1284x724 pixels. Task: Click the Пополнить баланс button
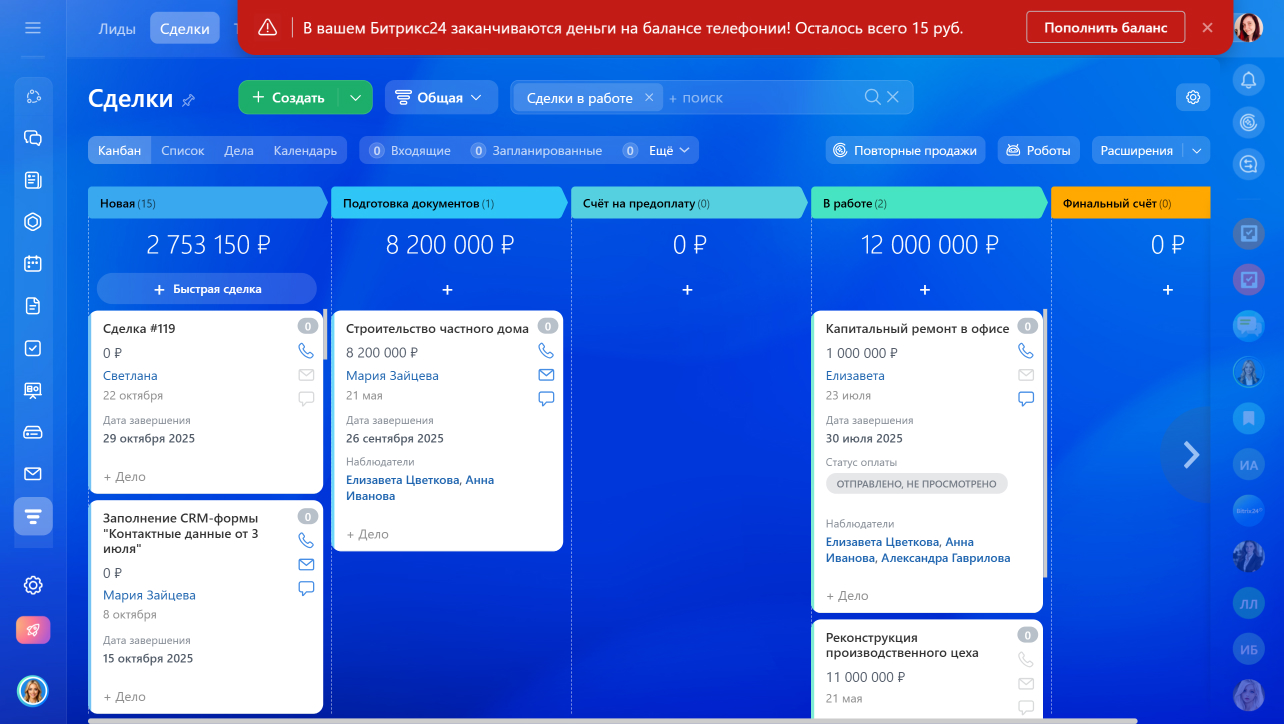(1105, 28)
